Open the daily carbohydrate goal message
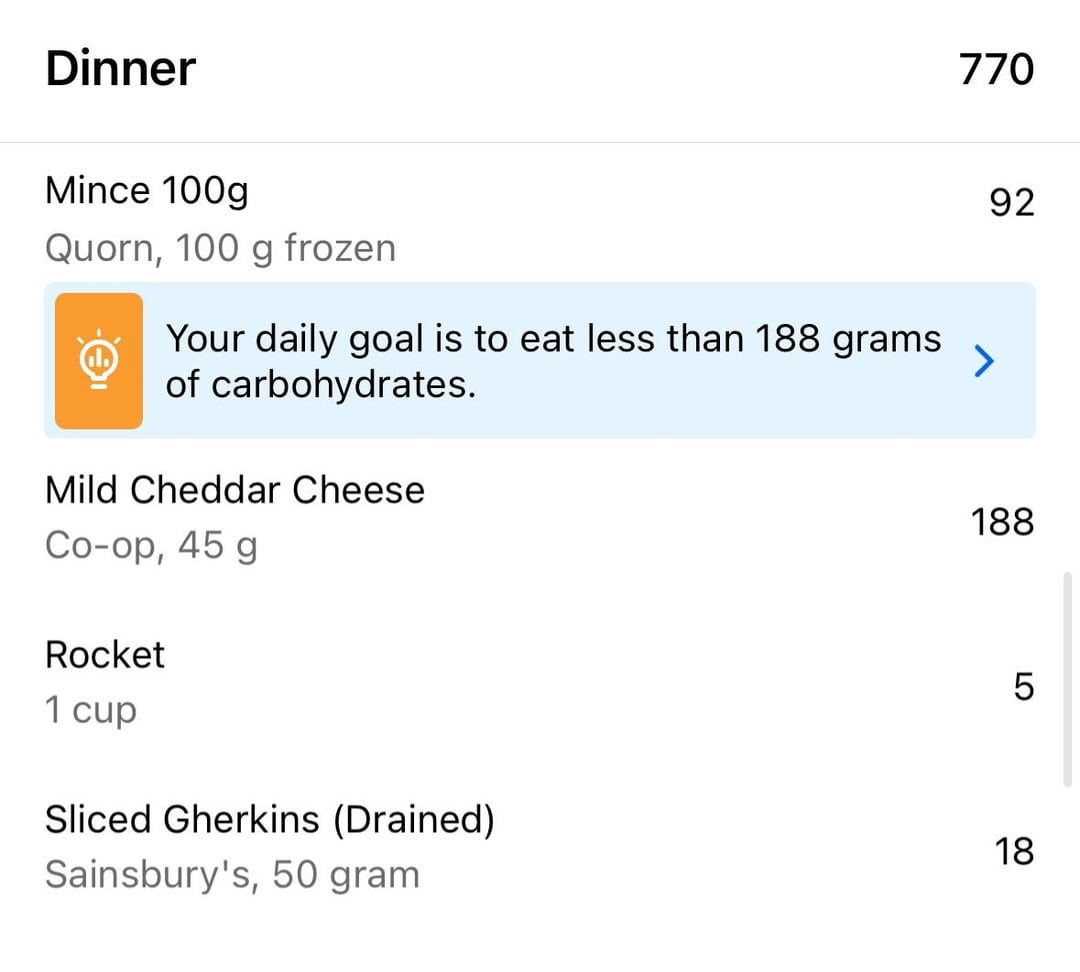 (x=553, y=361)
